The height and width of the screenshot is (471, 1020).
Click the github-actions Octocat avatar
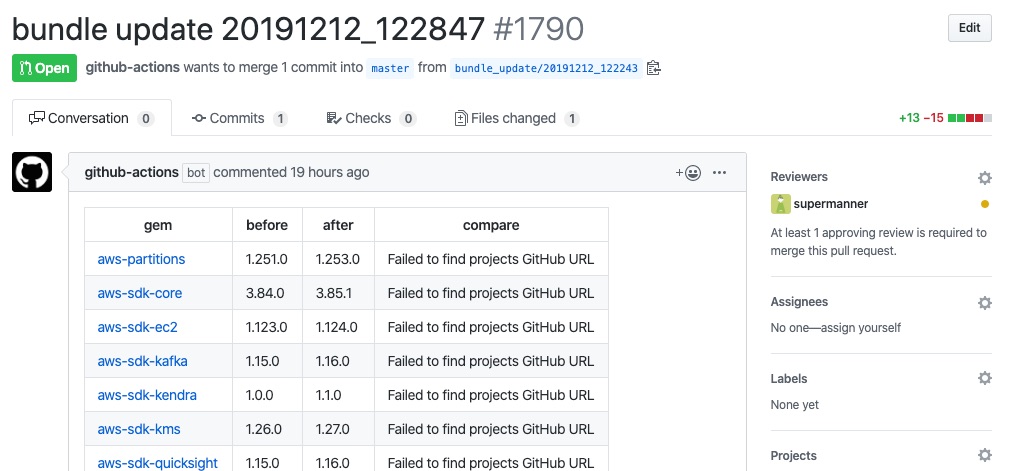pos(32,172)
